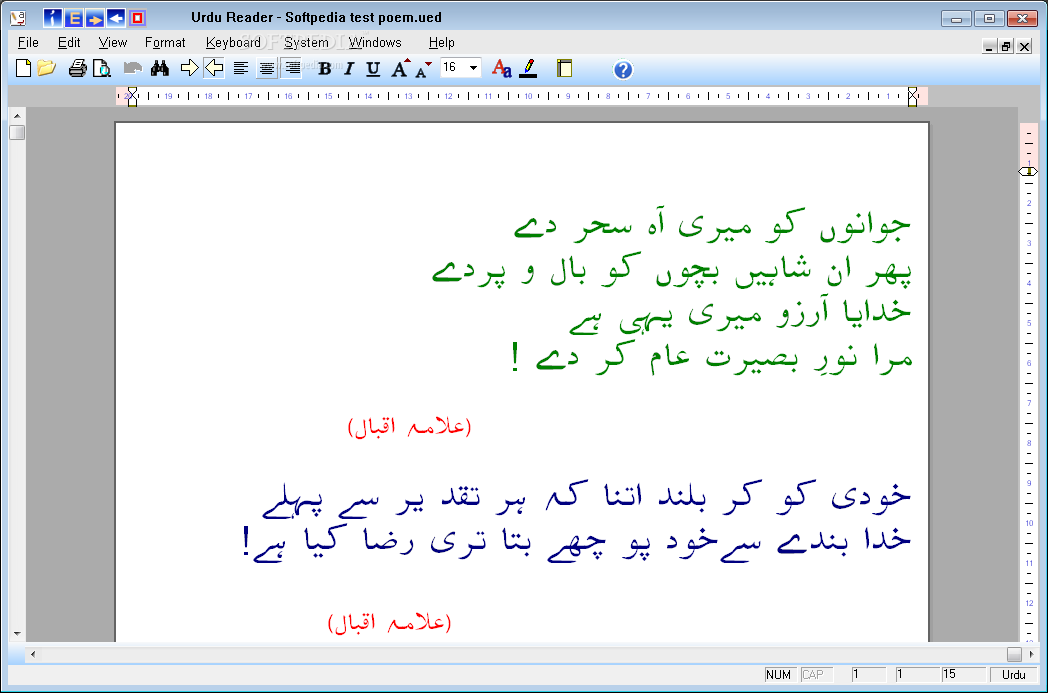Click the white left-arrow icon in the title bar
The image size is (1048, 693).
click(x=116, y=18)
